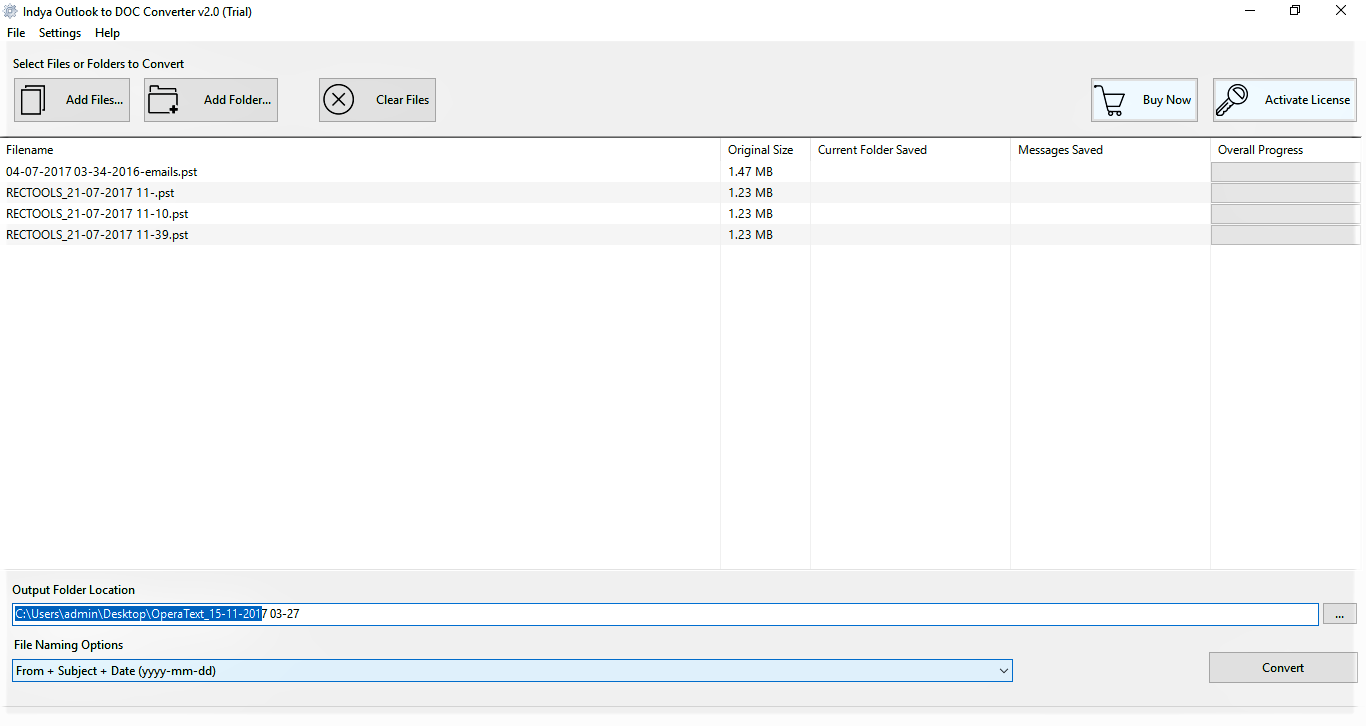Click the Add Folder... button label
The height and width of the screenshot is (726, 1366).
click(x=237, y=100)
